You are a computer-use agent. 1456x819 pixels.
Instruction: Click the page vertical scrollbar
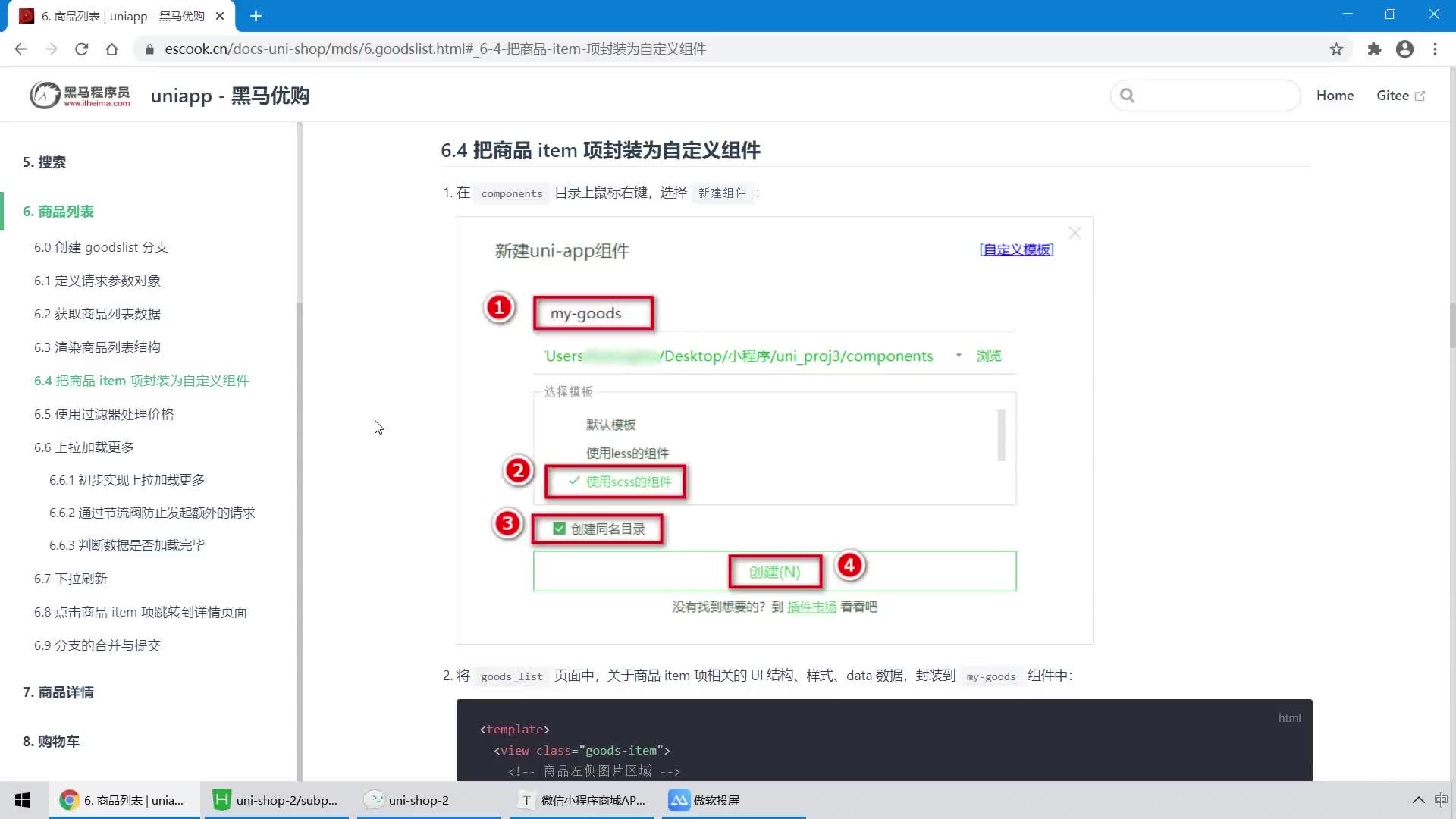click(1451, 326)
